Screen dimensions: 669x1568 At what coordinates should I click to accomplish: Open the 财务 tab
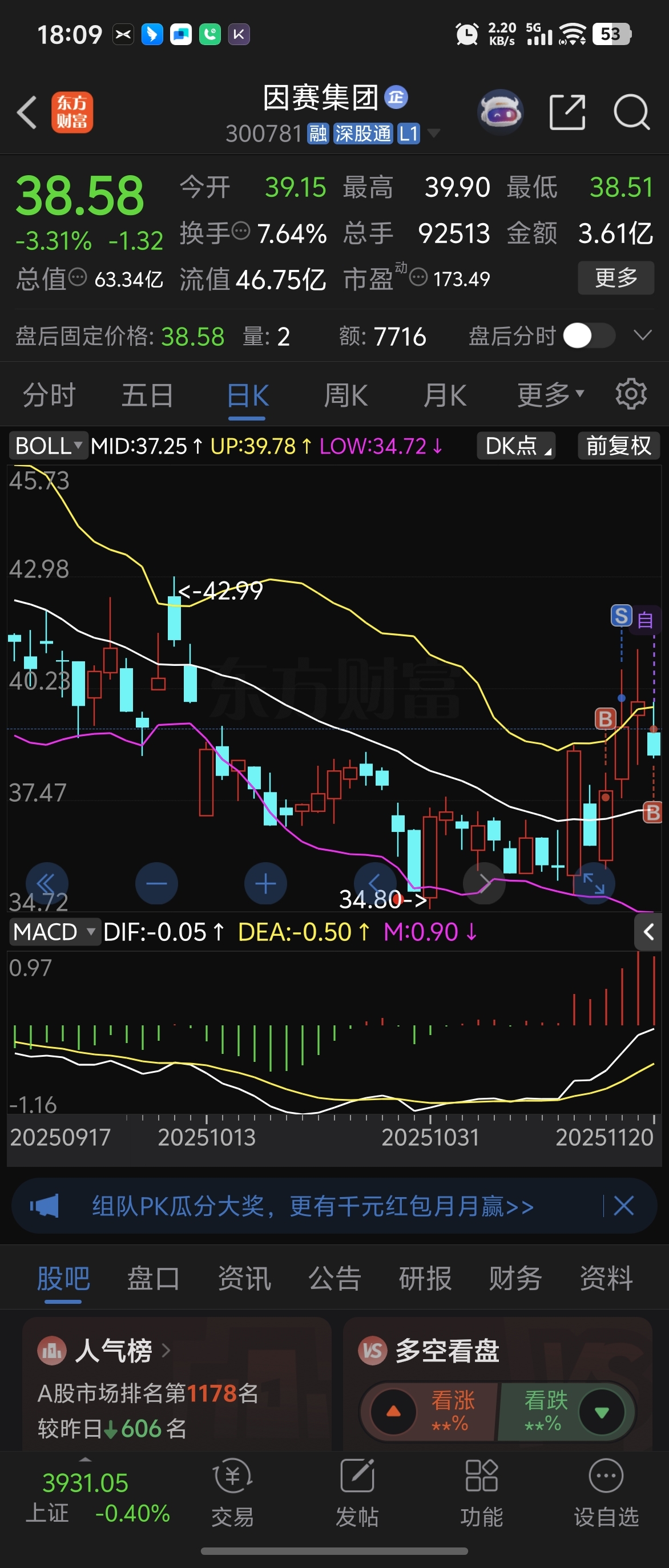coord(515,1278)
